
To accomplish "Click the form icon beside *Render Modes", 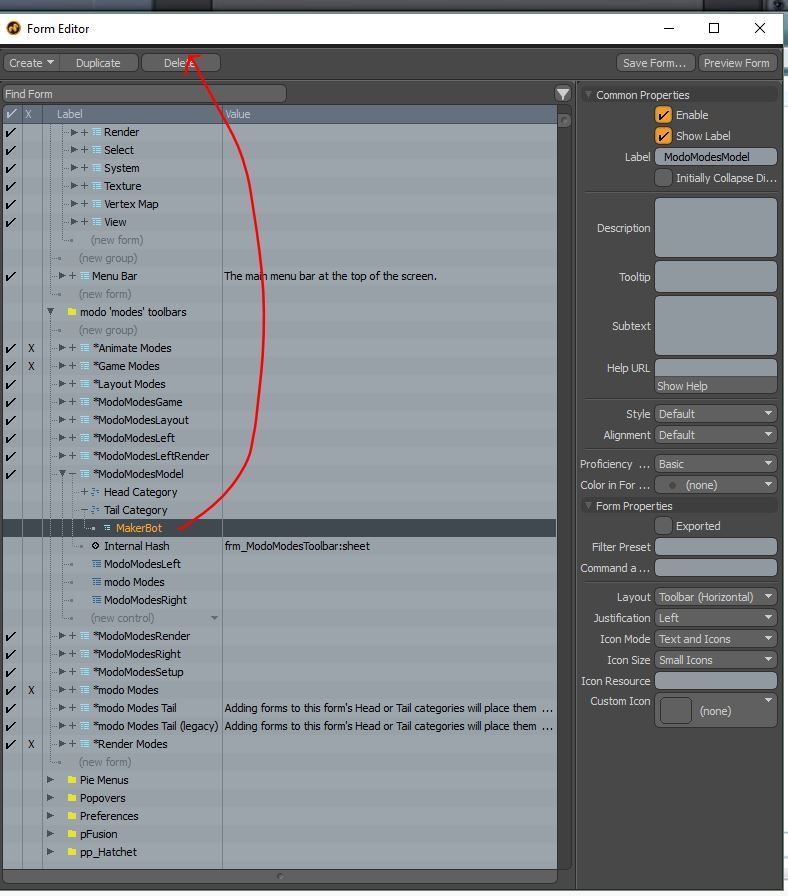I will pos(85,744).
